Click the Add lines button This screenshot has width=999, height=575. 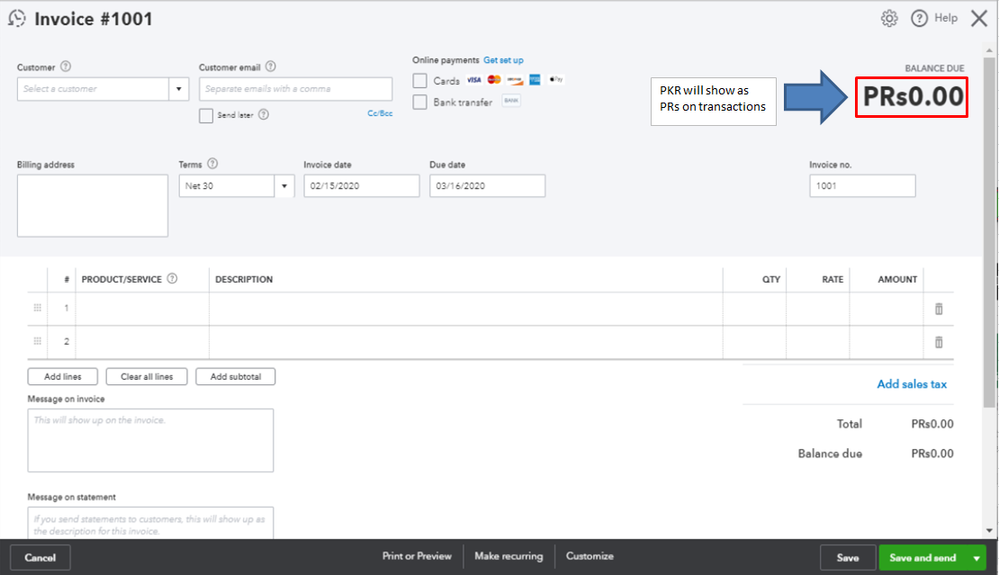(62, 376)
